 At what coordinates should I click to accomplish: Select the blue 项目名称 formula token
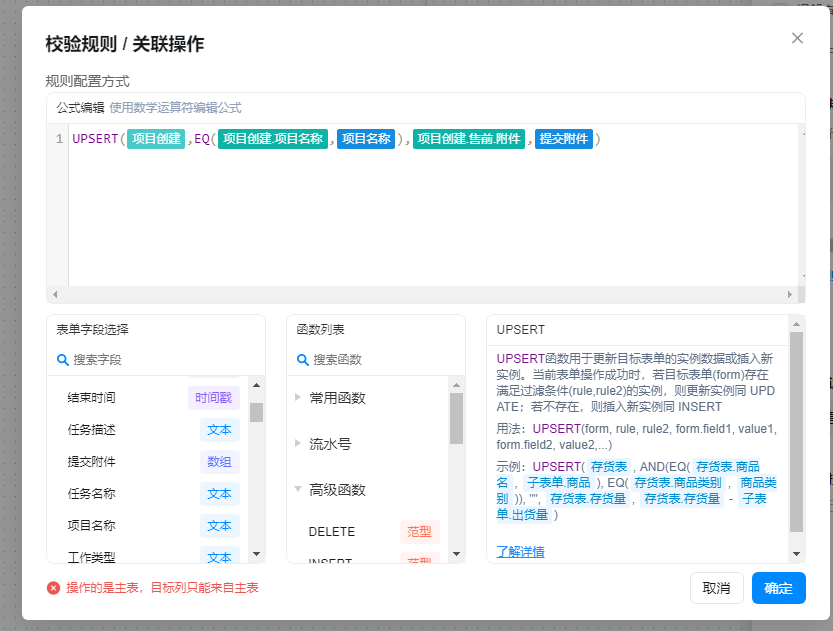click(366, 139)
